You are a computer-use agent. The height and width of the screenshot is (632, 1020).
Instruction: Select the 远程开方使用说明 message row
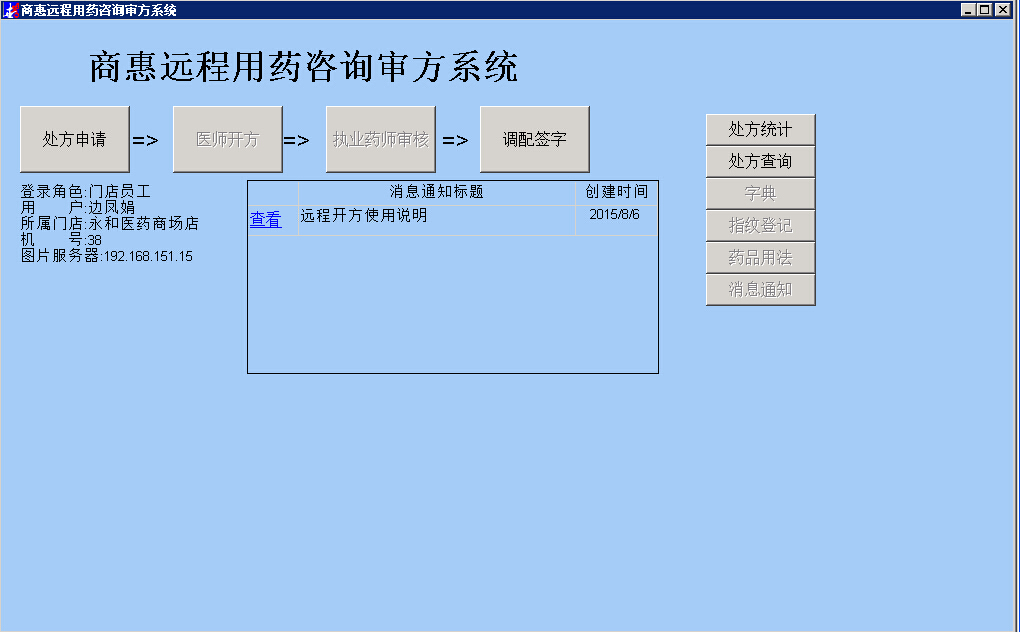click(453, 220)
